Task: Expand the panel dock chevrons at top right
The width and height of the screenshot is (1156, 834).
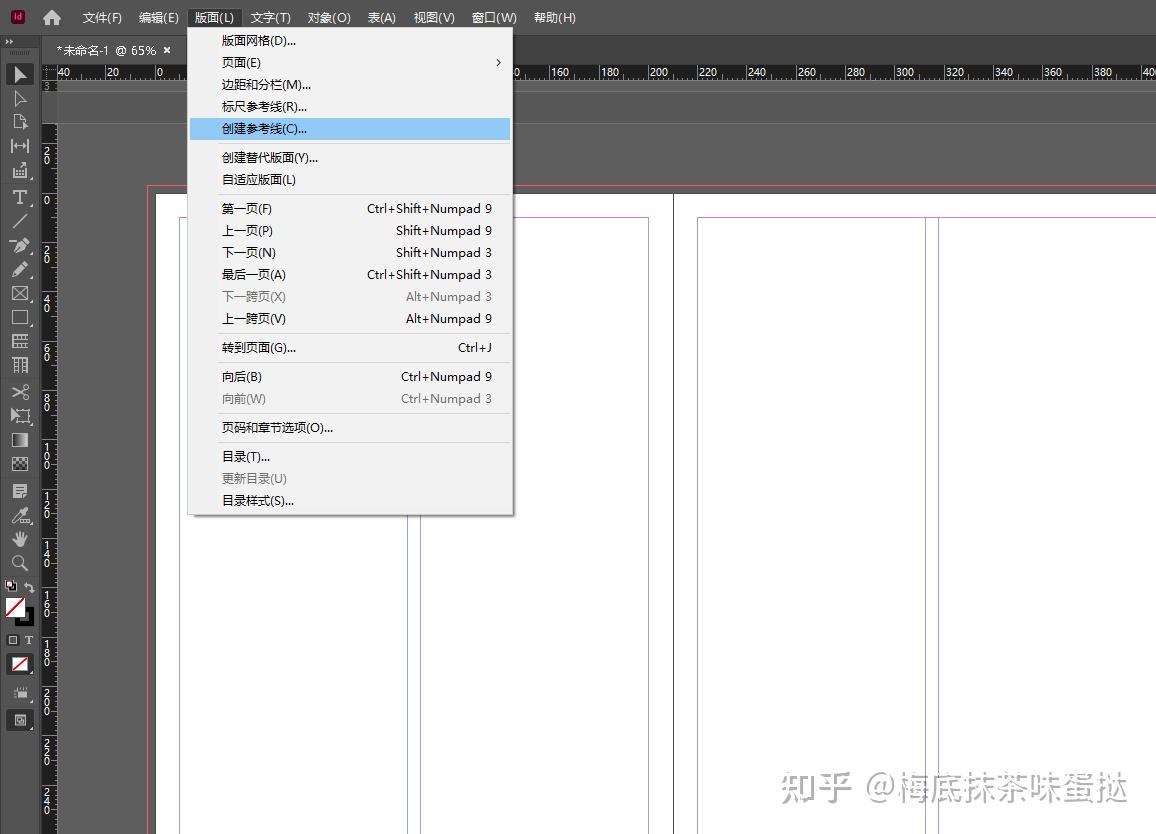Action: pos(12,41)
